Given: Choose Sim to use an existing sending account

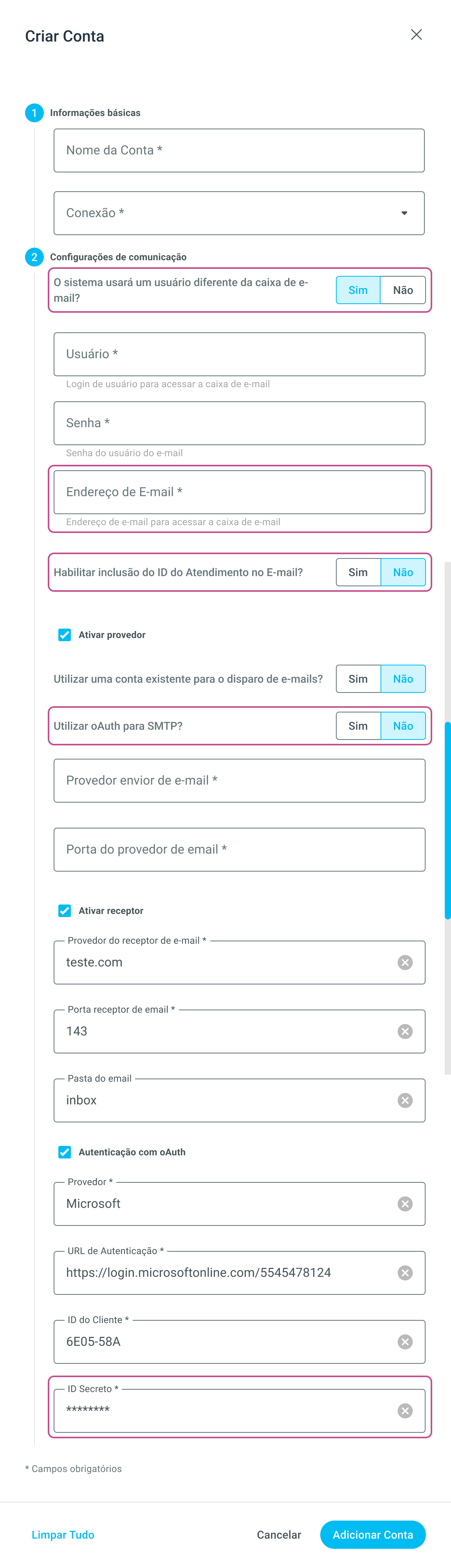Looking at the screenshot, I should (x=358, y=679).
